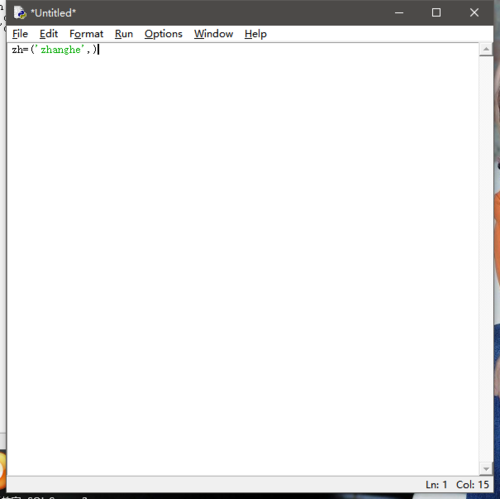Click the Python IDLE title bar icon

click(20, 13)
